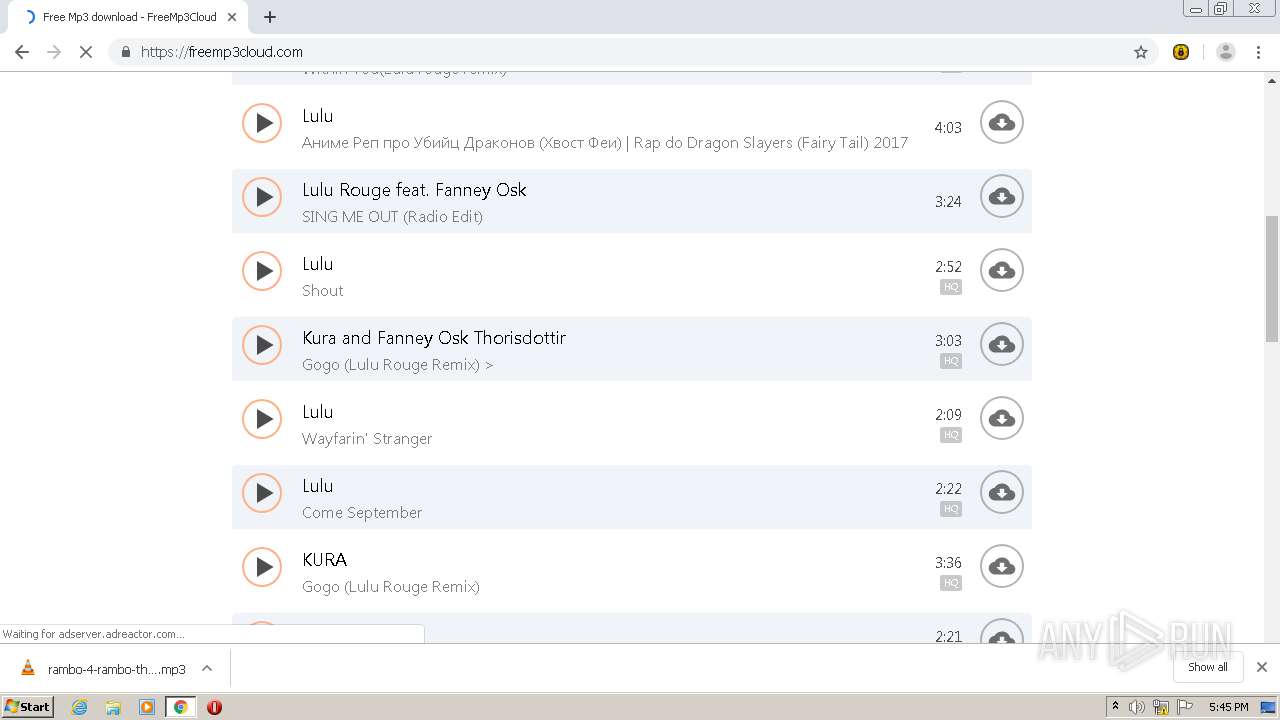The width and height of the screenshot is (1280, 720).
Task: Click HQ badge on Come September track
Action: 950,509
